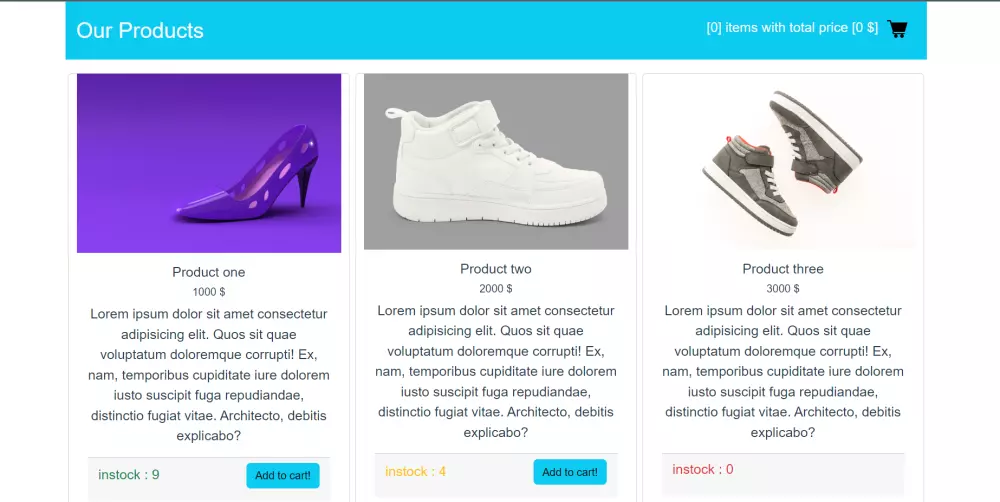1000x502 pixels.
Task: Click Product one description text
Action: 209,375
